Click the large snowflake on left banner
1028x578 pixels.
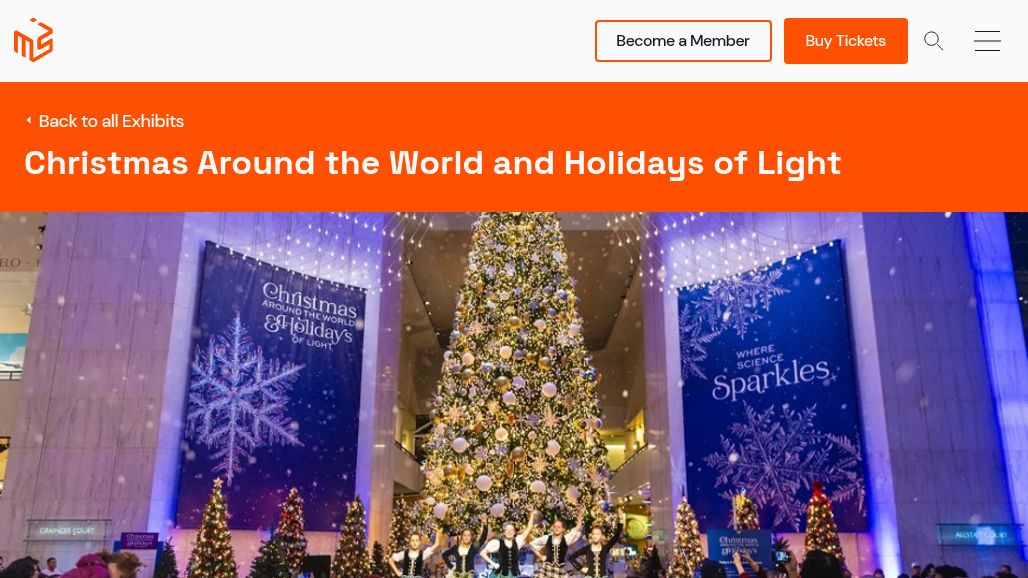pyautogui.click(x=239, y=393)
